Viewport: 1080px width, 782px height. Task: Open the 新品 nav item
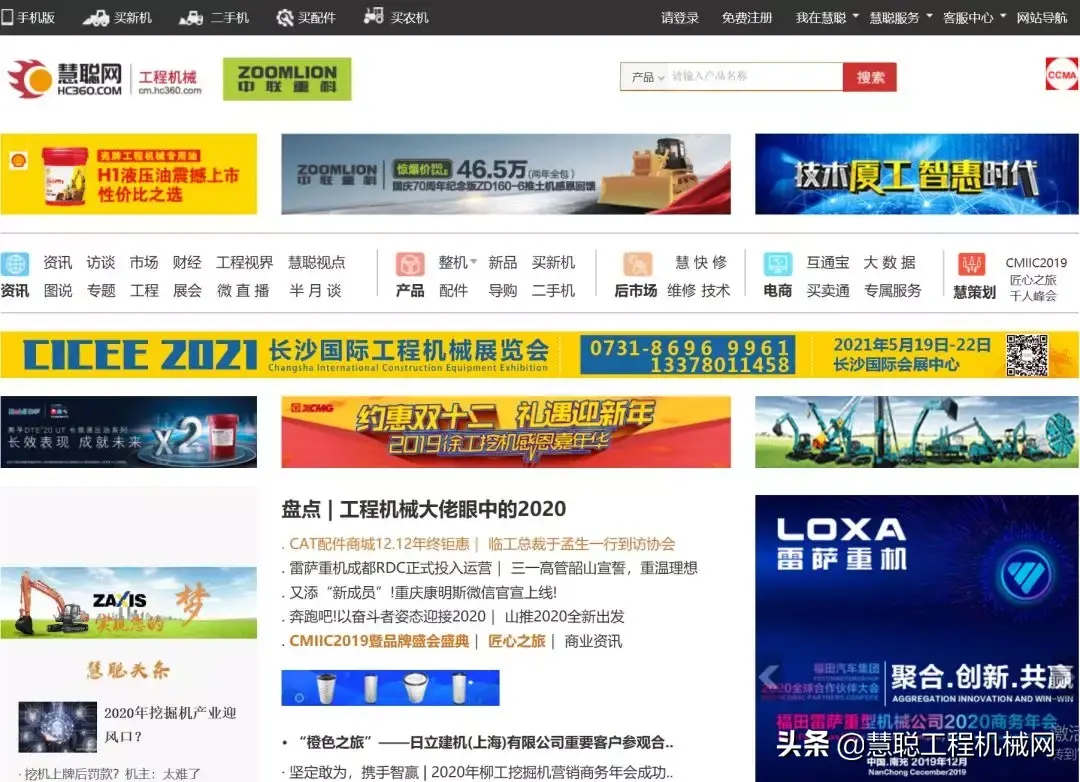(x=503, y=263)
